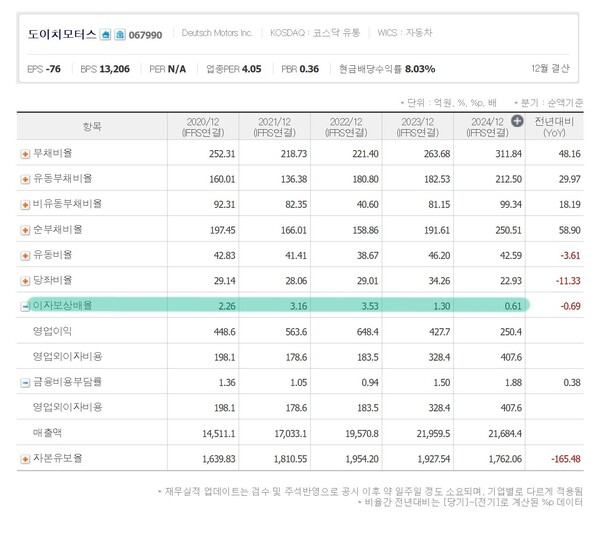The image size is (600, 533).
Task: Click the 금융비용부담률 YoY value 0.38
Action: coord(572,382)
